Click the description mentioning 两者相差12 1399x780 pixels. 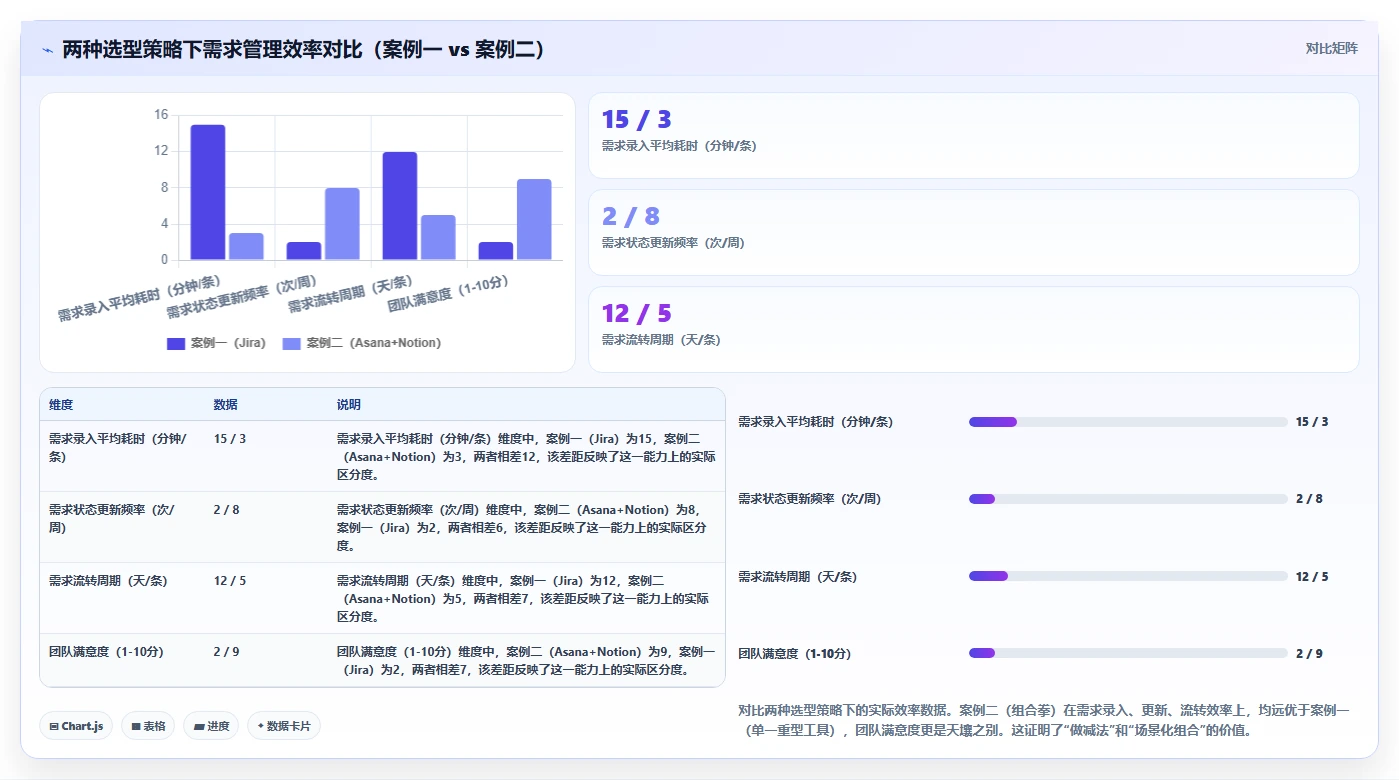tap(526, 457)
